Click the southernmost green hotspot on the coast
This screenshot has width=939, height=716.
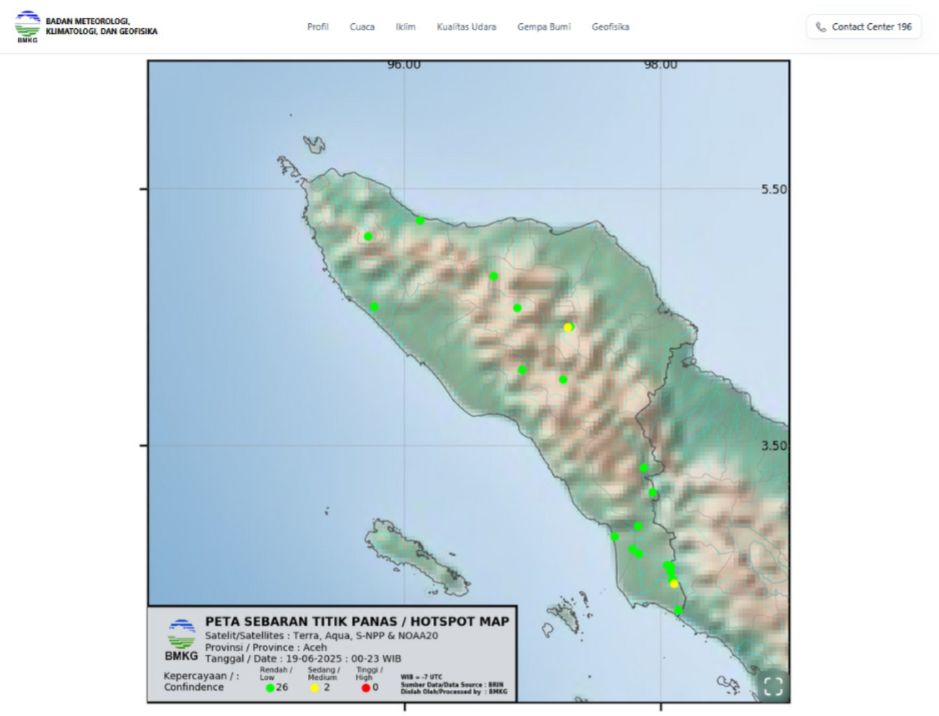point(678,610)
